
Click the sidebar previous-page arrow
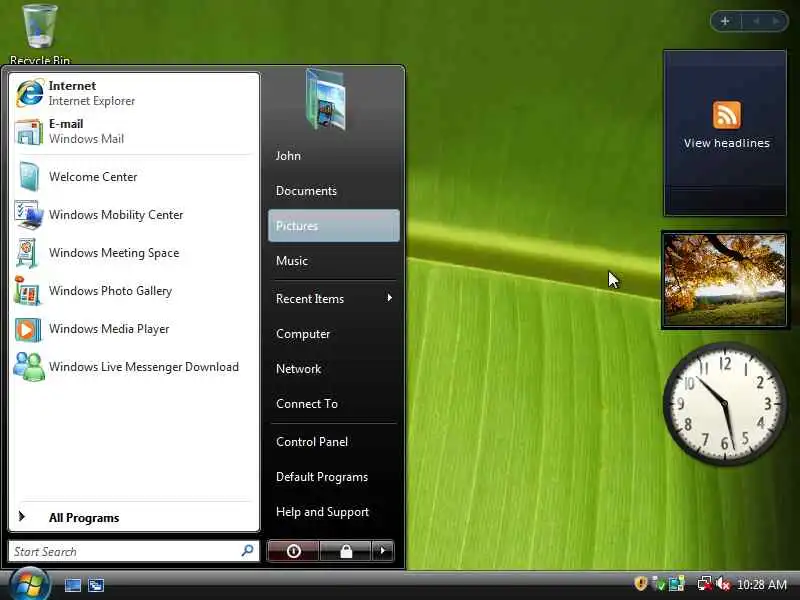pos(756,21)
